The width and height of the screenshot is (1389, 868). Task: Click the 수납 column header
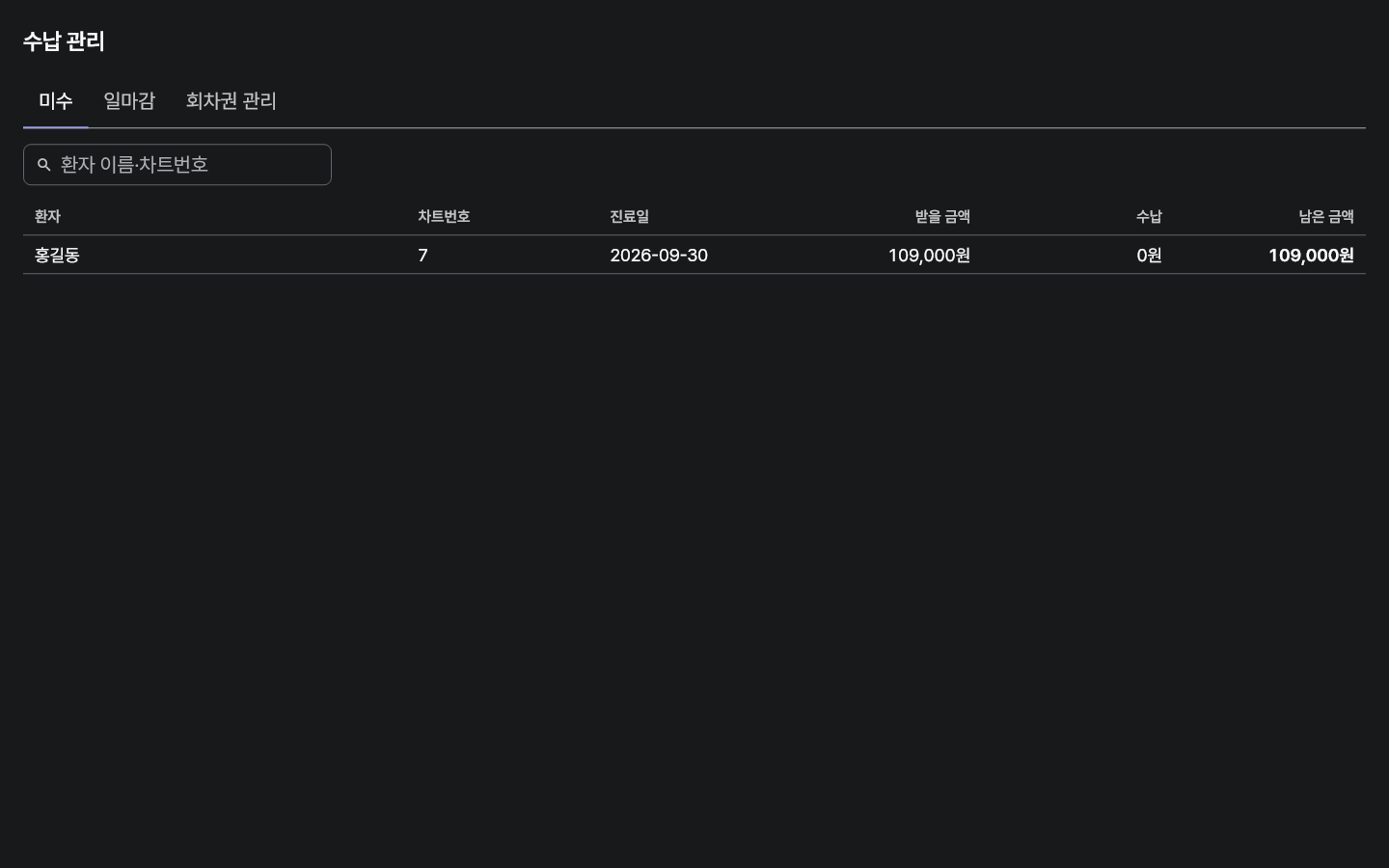(x=1149, y=217)
